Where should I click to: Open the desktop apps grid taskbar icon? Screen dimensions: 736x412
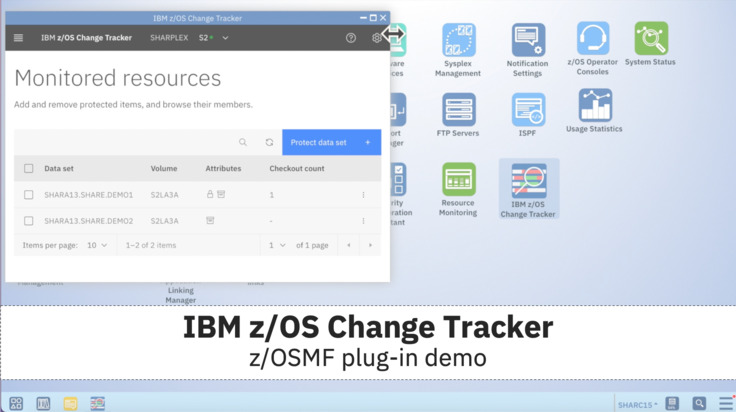coord(16,403)
